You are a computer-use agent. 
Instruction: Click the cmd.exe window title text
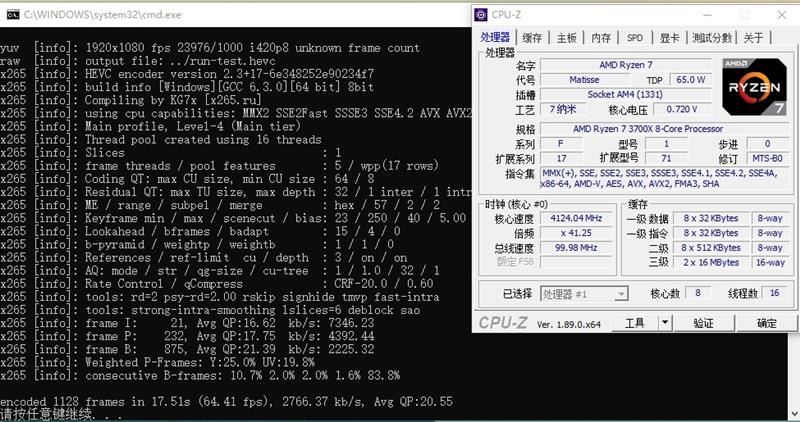103,15
